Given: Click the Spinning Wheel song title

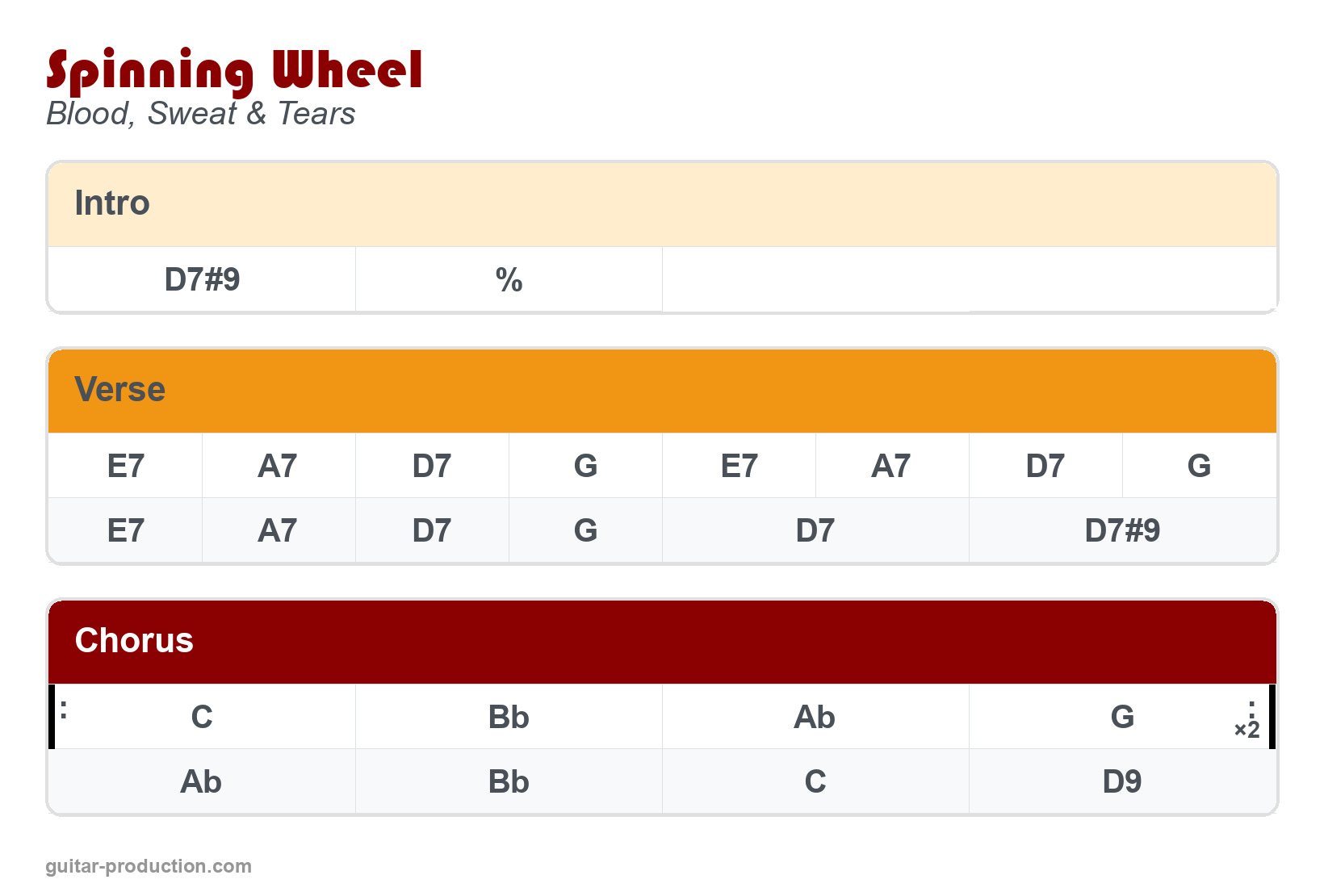Looking at the screenshot, I should 234,70.
